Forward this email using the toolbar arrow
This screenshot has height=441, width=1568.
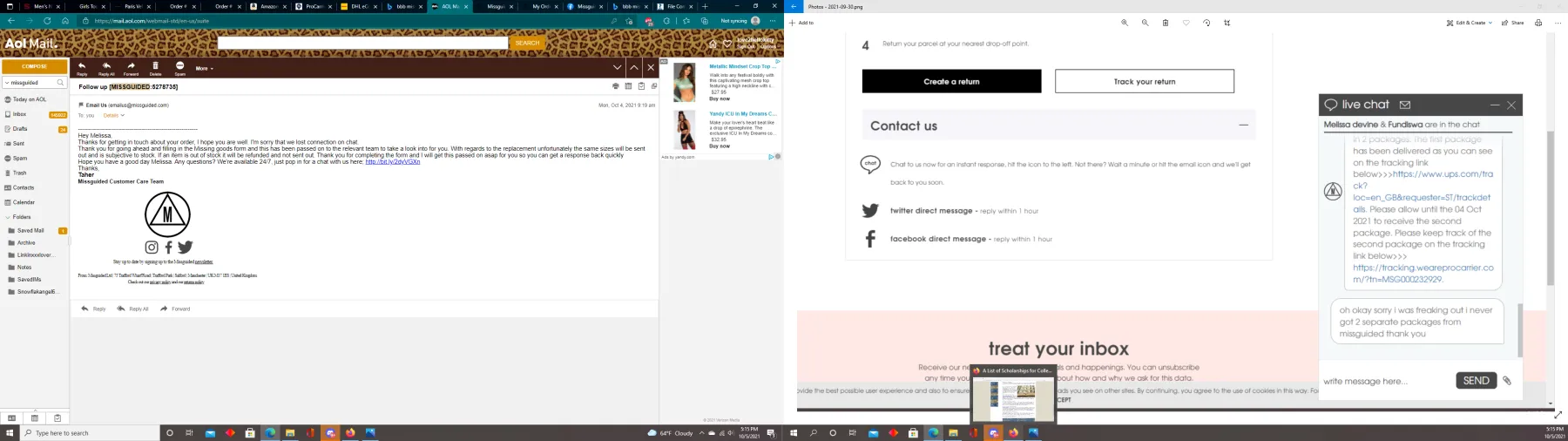pos(131,68)
